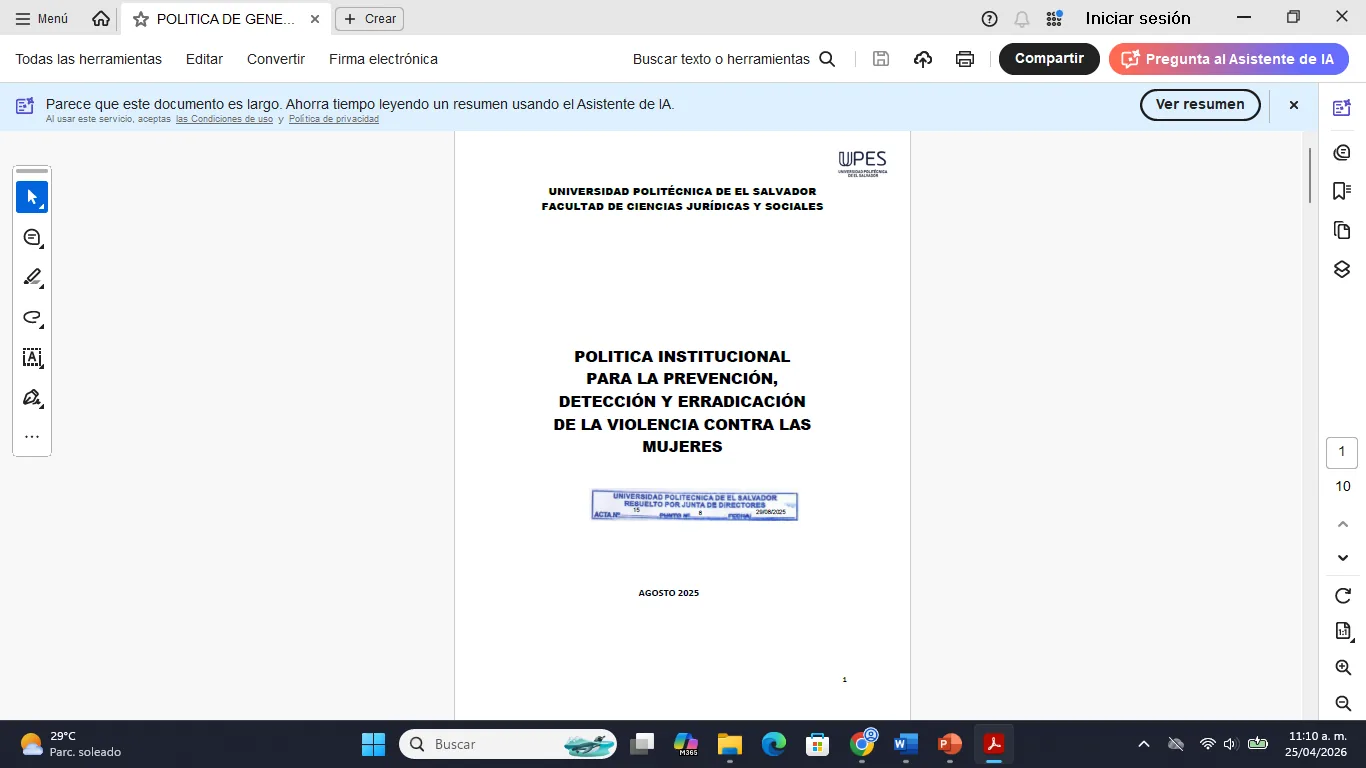Open the Editar menu item
Screen dimensions: 1366x768
coord(204,59)
